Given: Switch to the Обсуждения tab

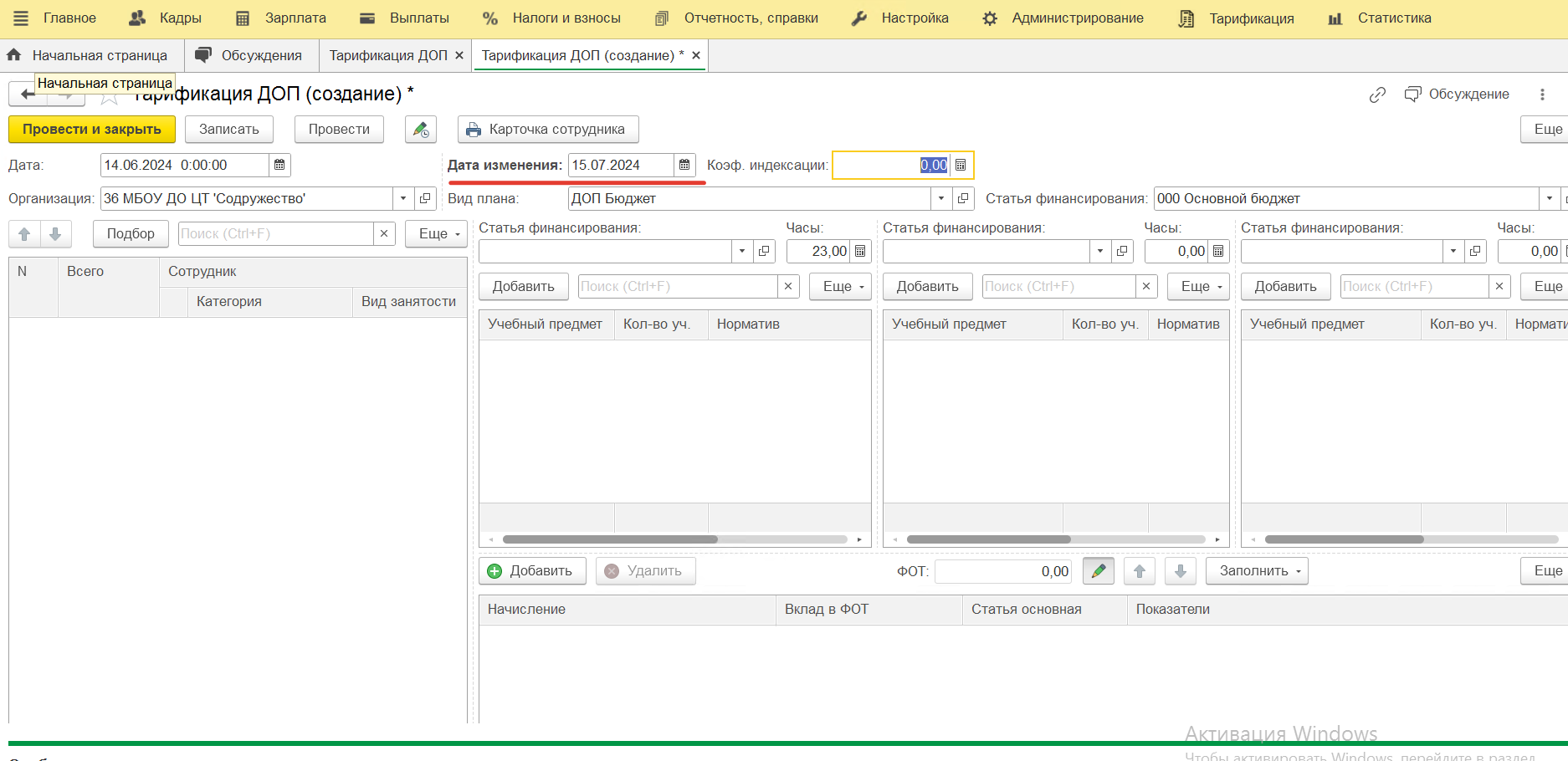Looking at the screenshot, I should point(249,55).
